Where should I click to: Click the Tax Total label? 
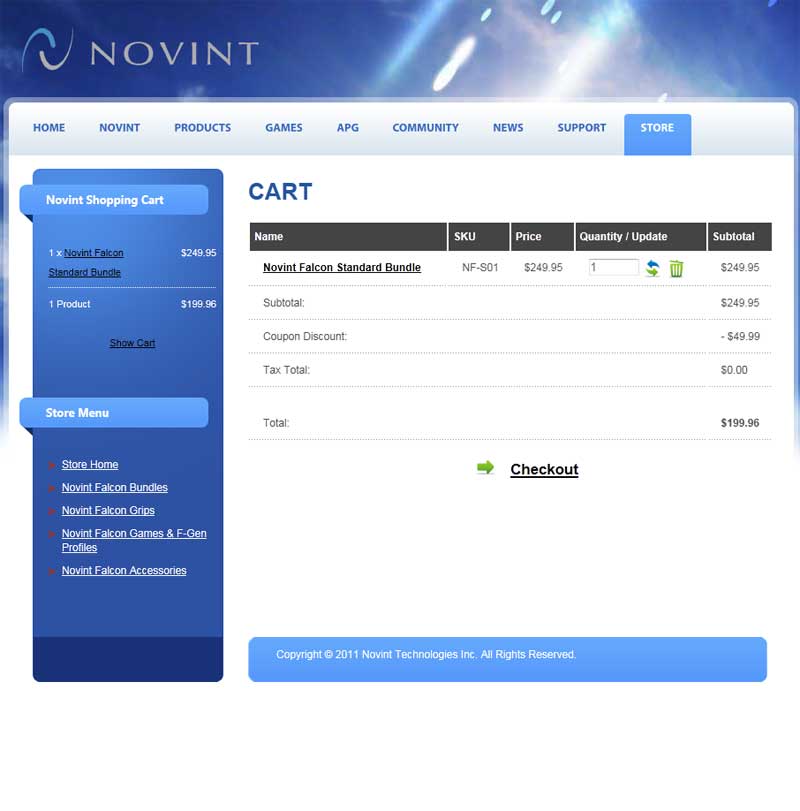tap(286, 370)
